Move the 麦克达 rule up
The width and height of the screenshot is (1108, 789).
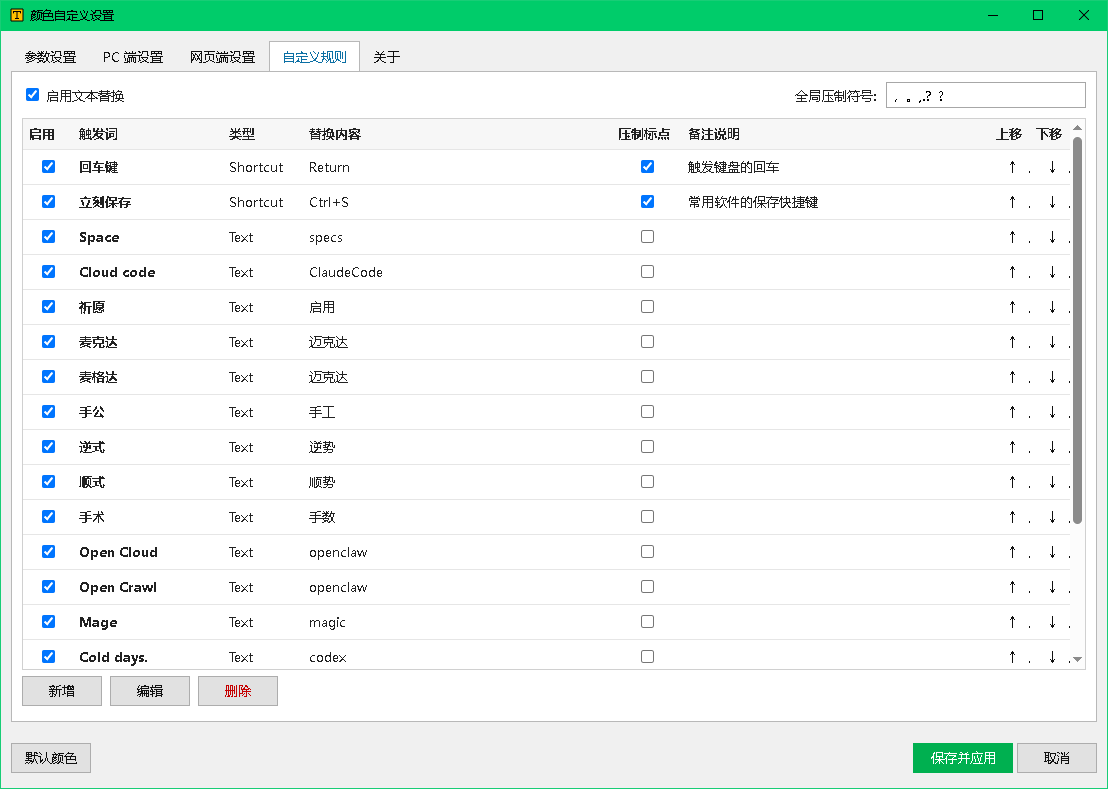point(1013,342)
